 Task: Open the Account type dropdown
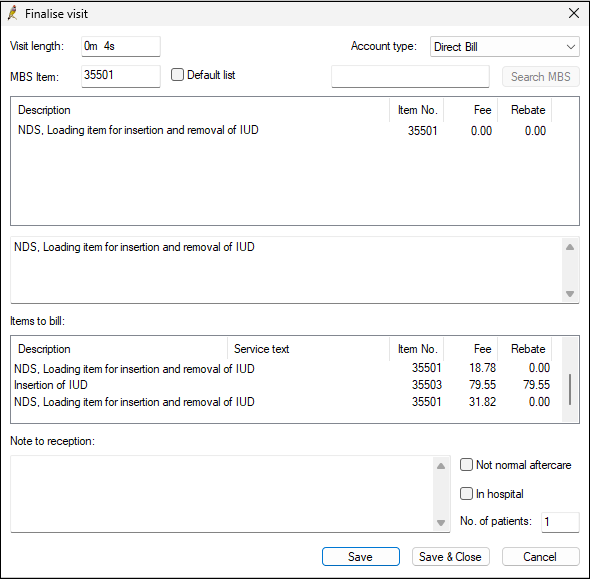tap(505, 47)
